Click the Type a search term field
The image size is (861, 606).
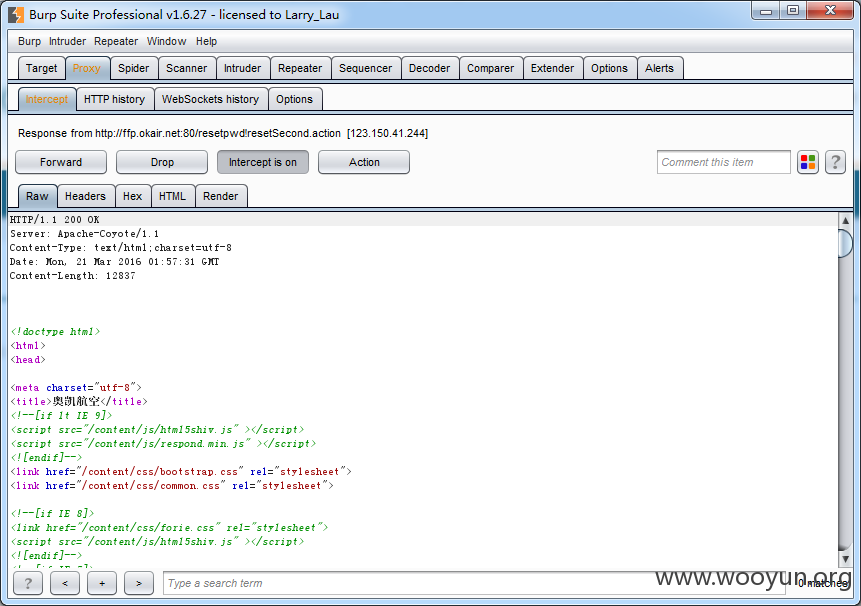tap(474, 583)
